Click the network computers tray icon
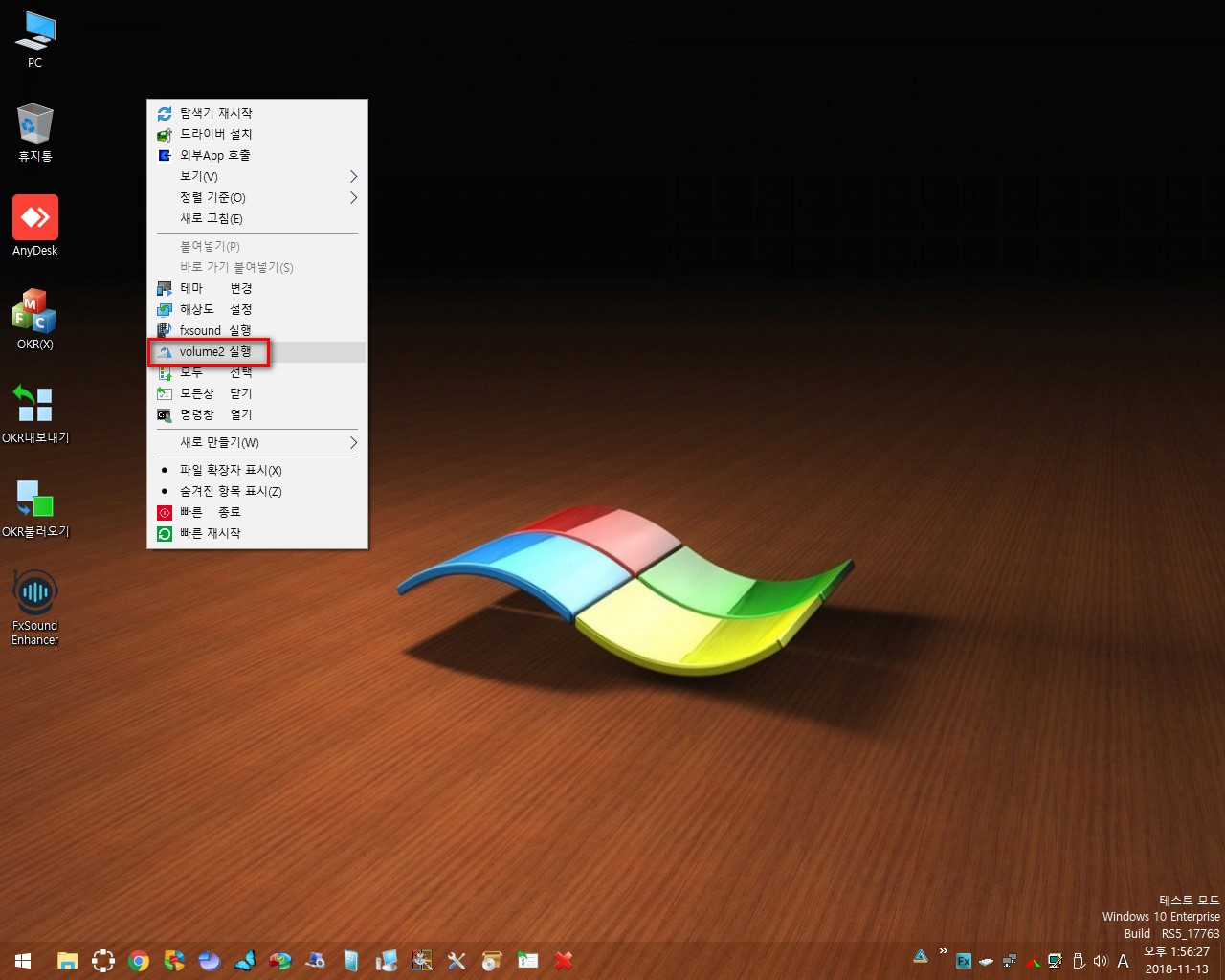Screen dimensions: 1225x980 1010,961
